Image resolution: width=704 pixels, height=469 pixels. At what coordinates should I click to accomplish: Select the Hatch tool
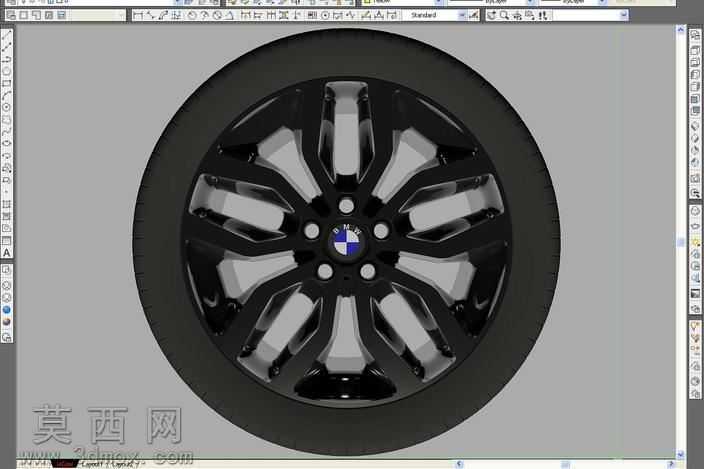tap(6, 205)
